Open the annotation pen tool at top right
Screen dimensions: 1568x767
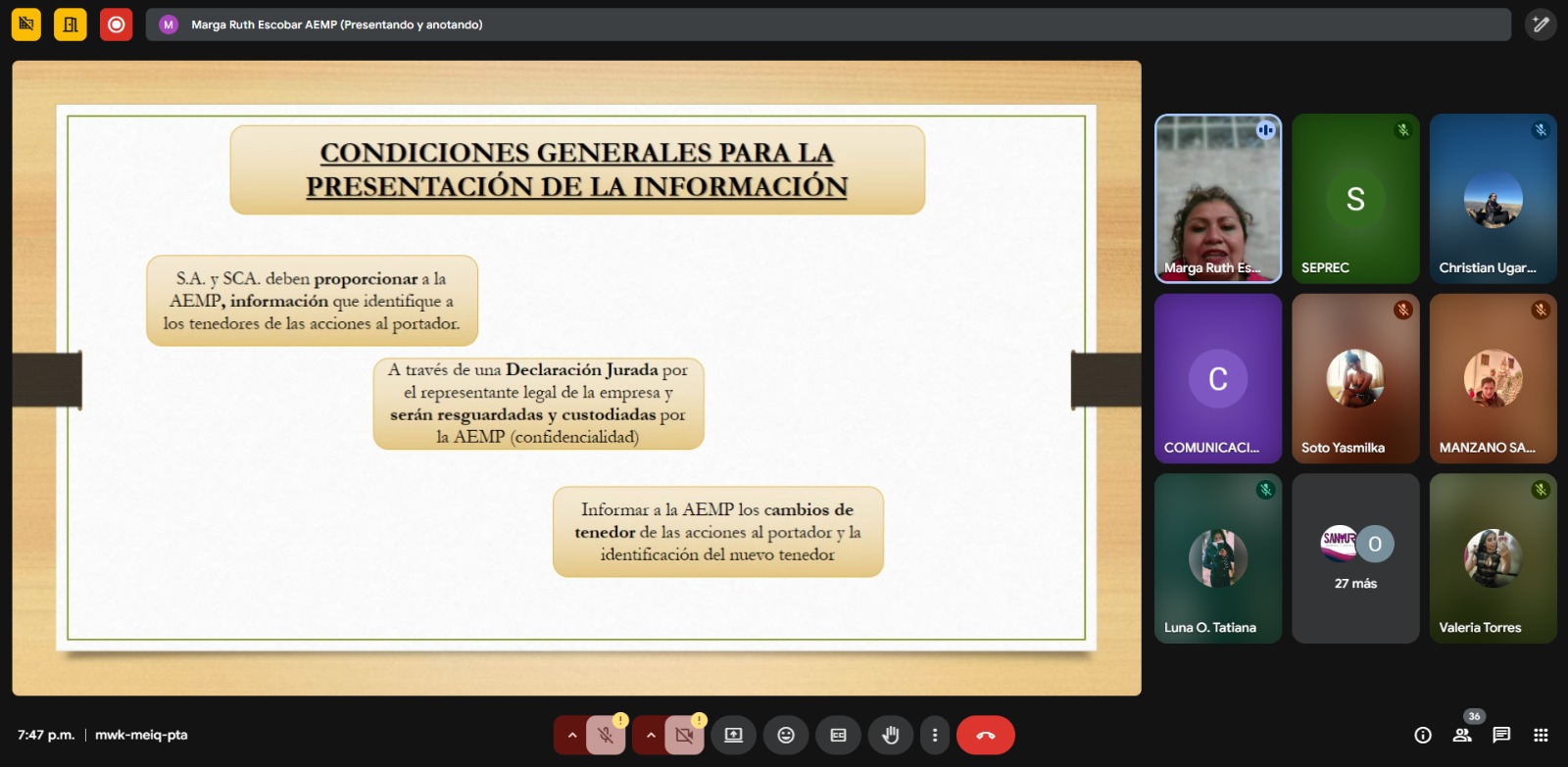[x=1541, y=24]
